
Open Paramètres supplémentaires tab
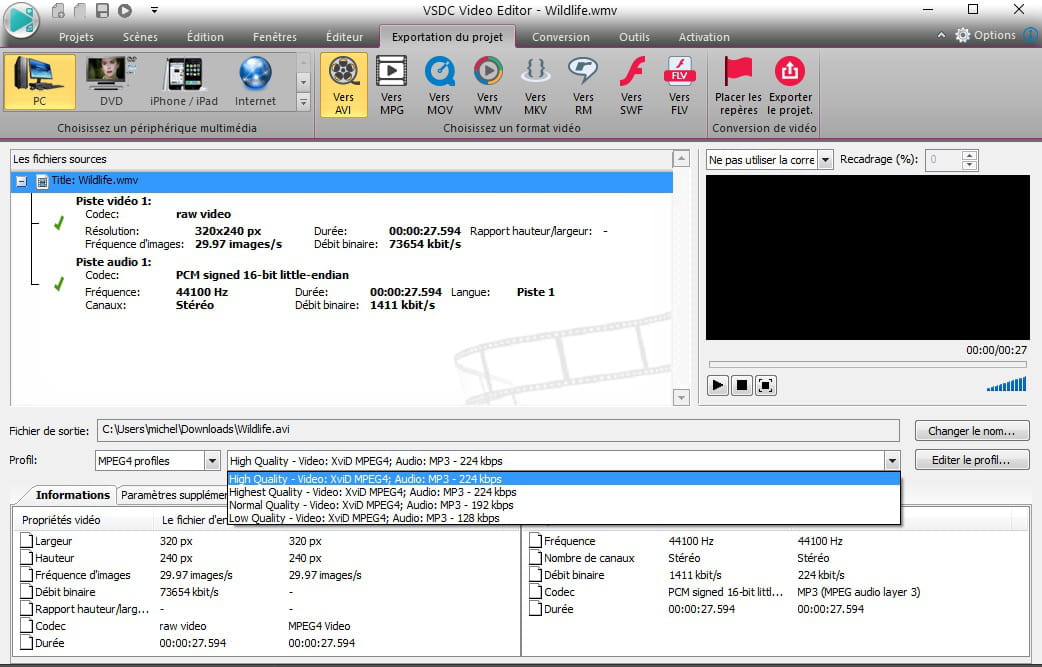(173, 496)
